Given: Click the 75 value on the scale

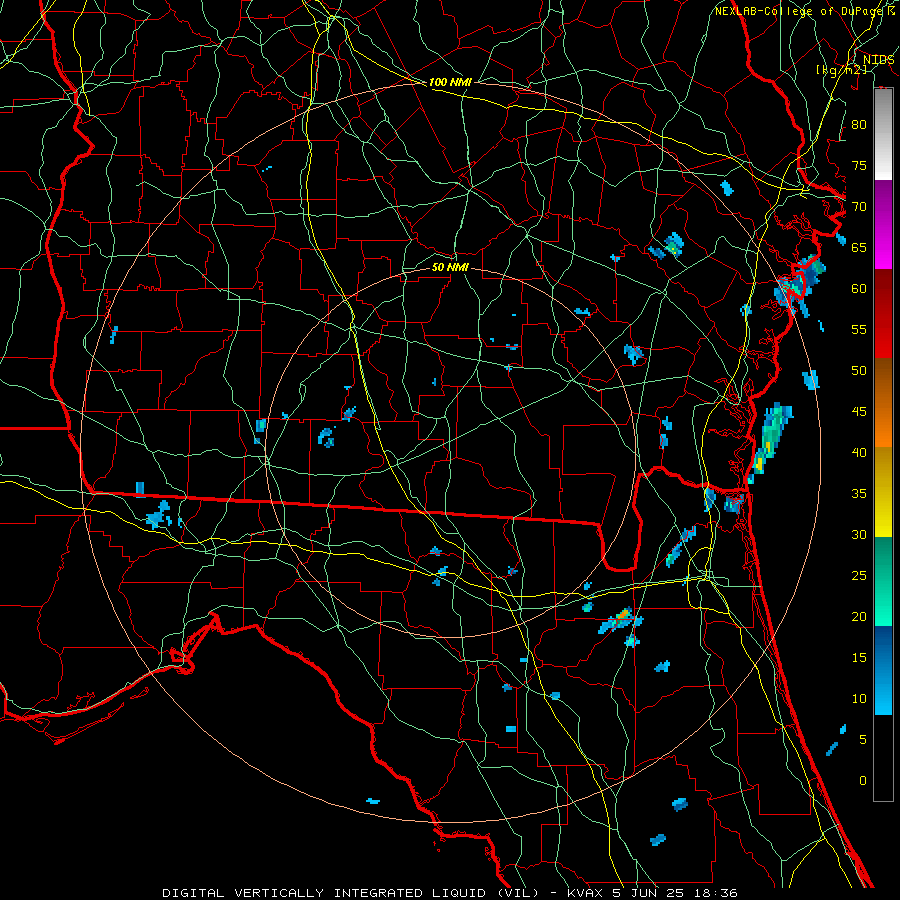Looking at the screenshot, I should click(x=859, y=165).
